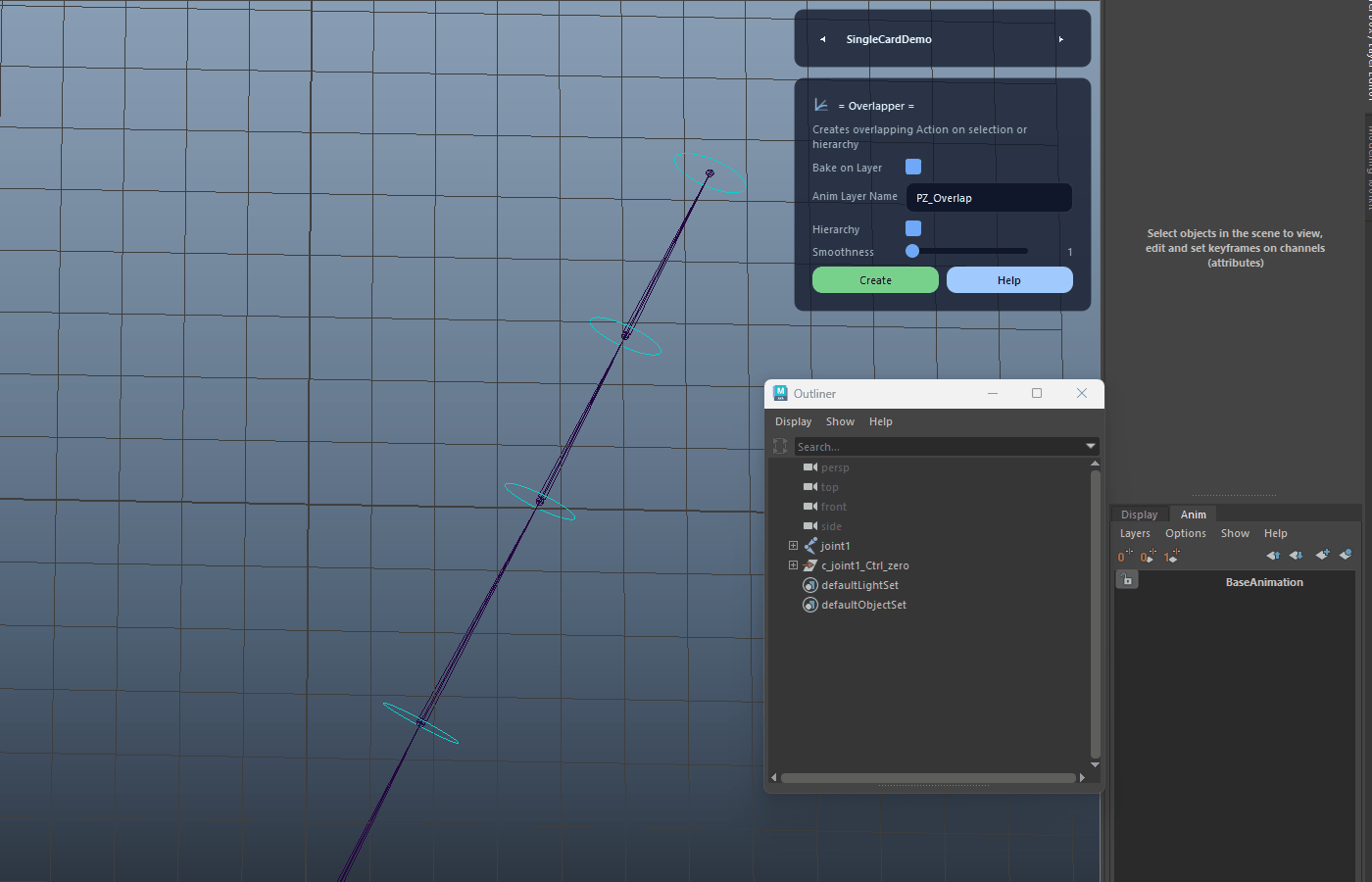Click the Outliner scroll down arrow
The height and width of the screenshot is (882, 1372).
(1095, 764)
